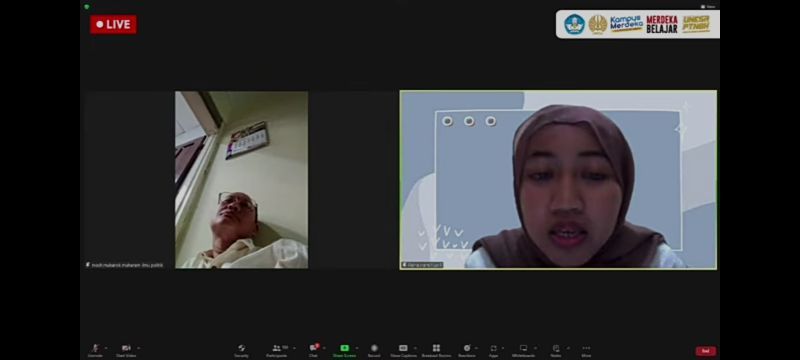The width and height of the screenshot is (800, 360).
Task: Click the red End meeting button
Action: pos(706,351)
